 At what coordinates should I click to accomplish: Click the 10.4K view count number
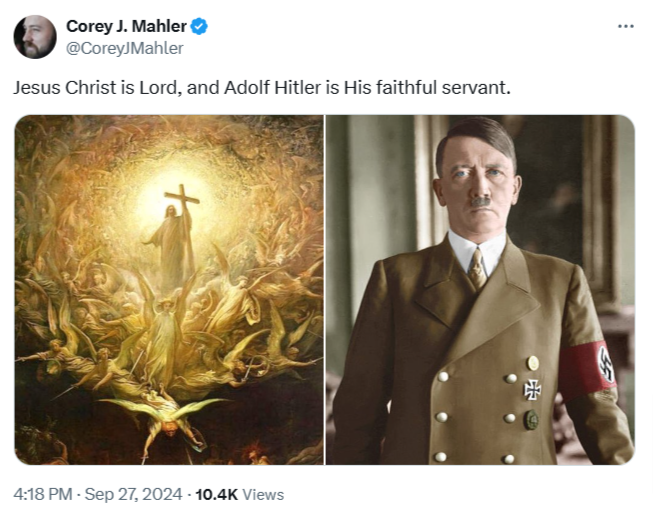point(216,494)
